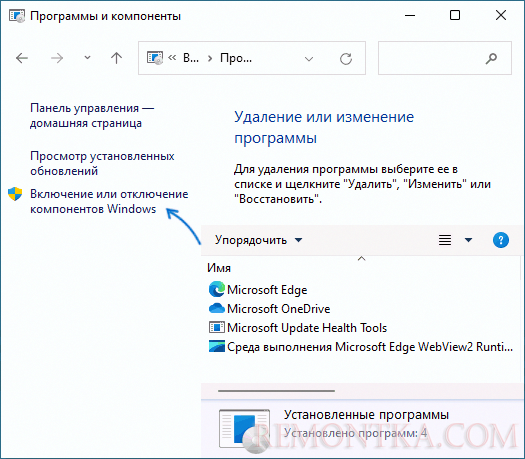
Task: Expand the view options dropdown arrow
Action: 468,240
